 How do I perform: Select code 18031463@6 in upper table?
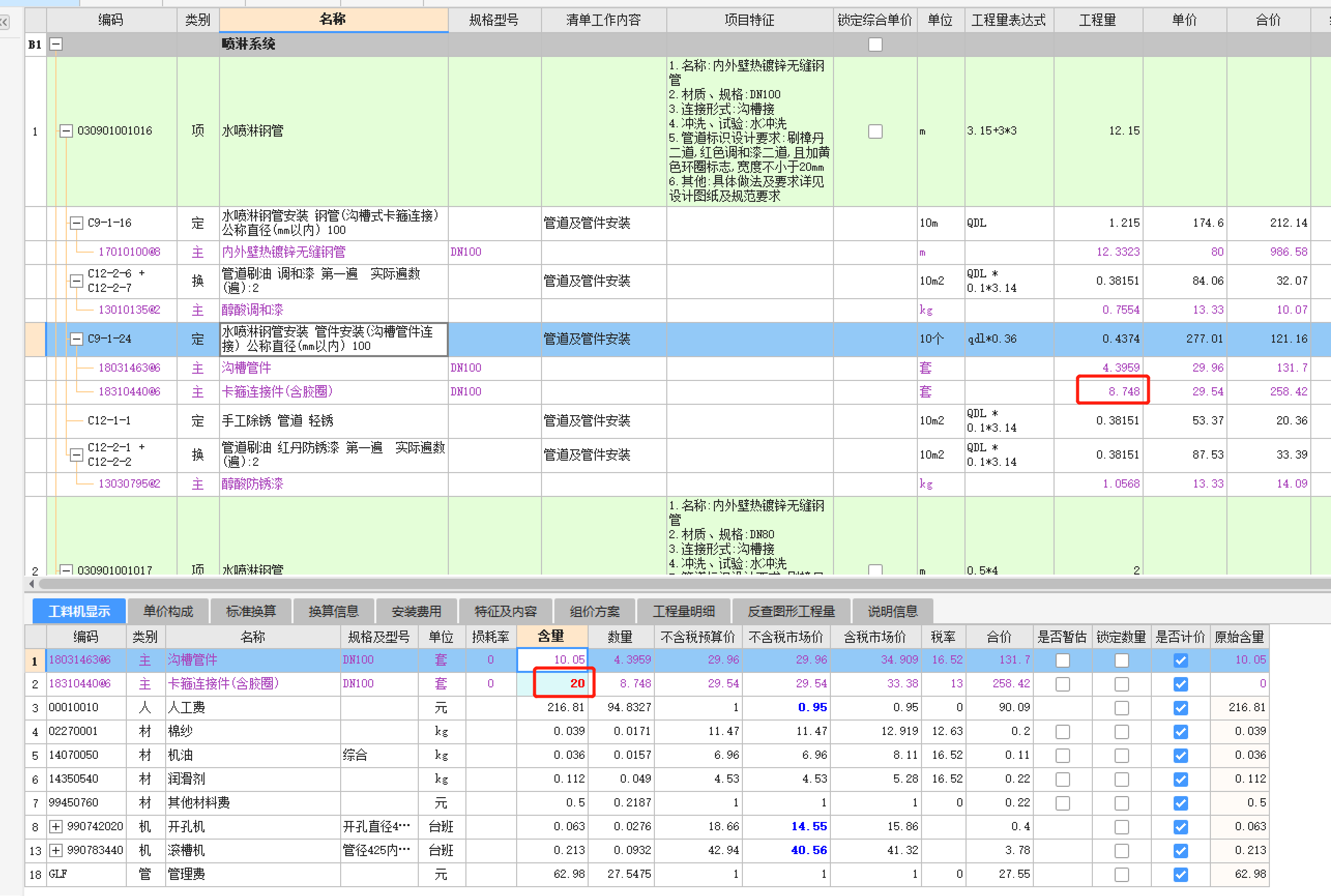[129, 368]
